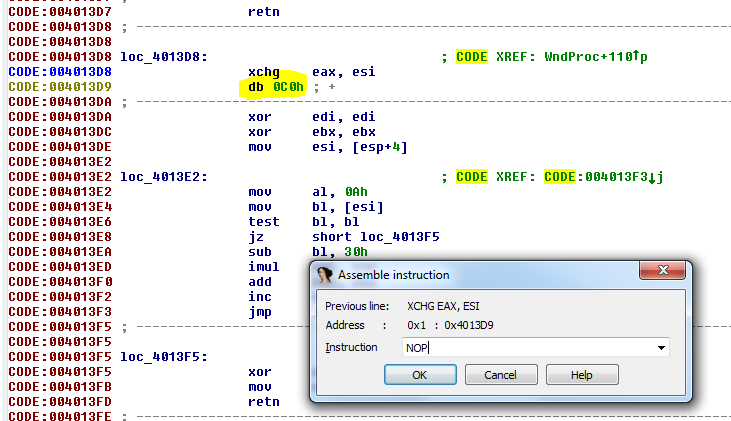
Task: Click the Assemble instruction dialog title icon
Action: [324, 275]
